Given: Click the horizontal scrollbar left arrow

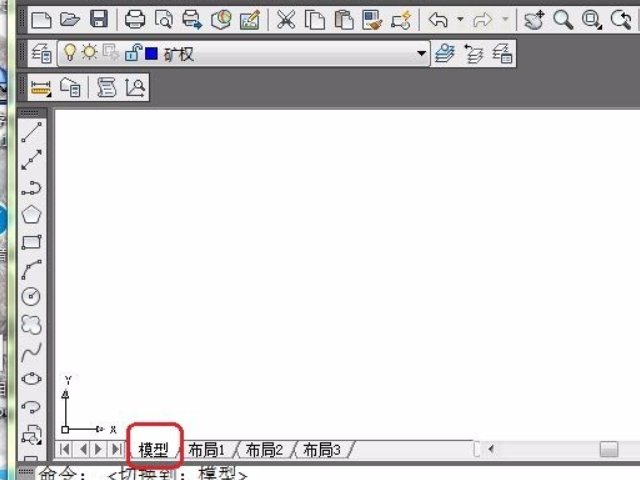Looking at the screenshot, I should (491, 449).
